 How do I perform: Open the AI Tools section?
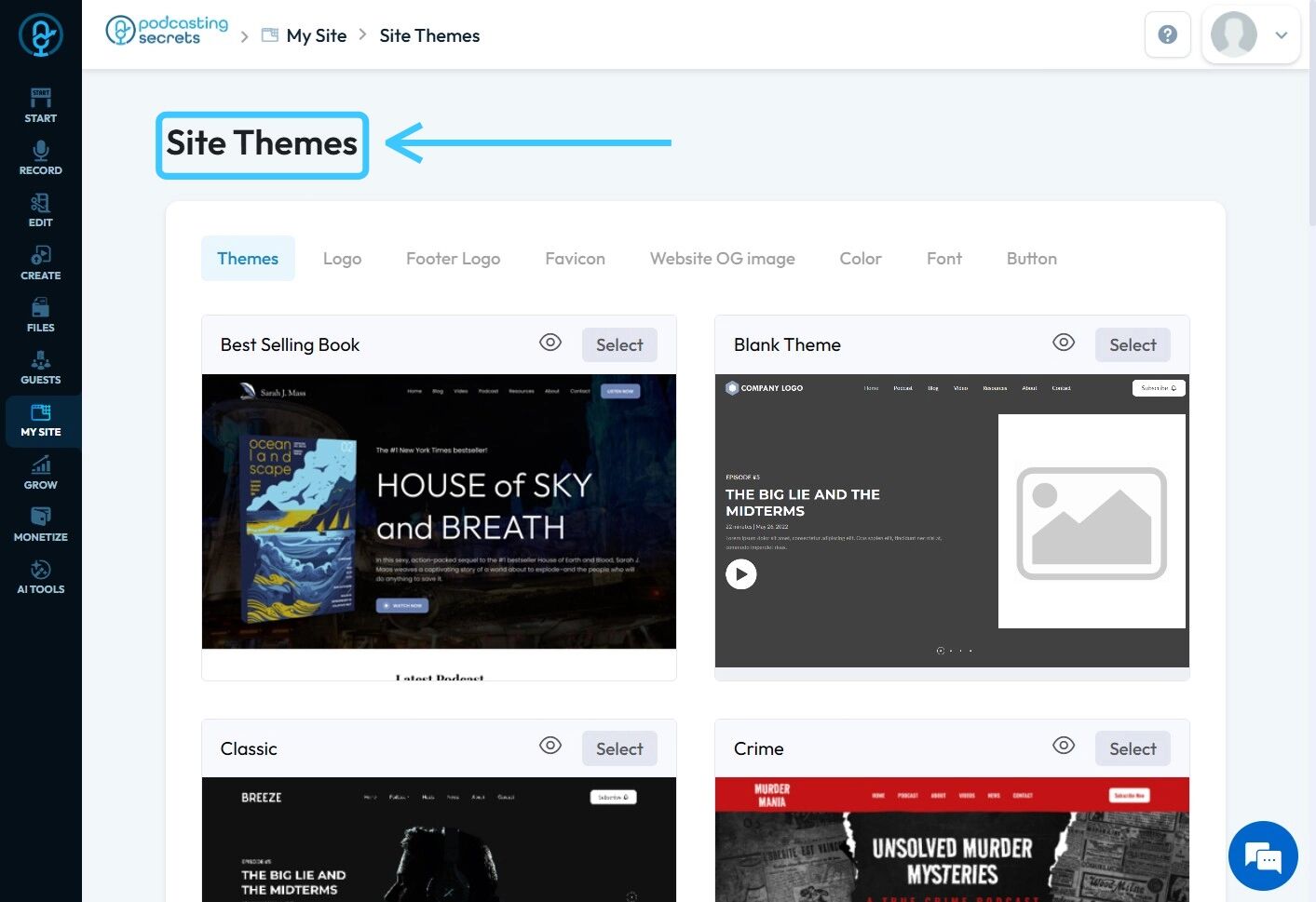[41, 576]
